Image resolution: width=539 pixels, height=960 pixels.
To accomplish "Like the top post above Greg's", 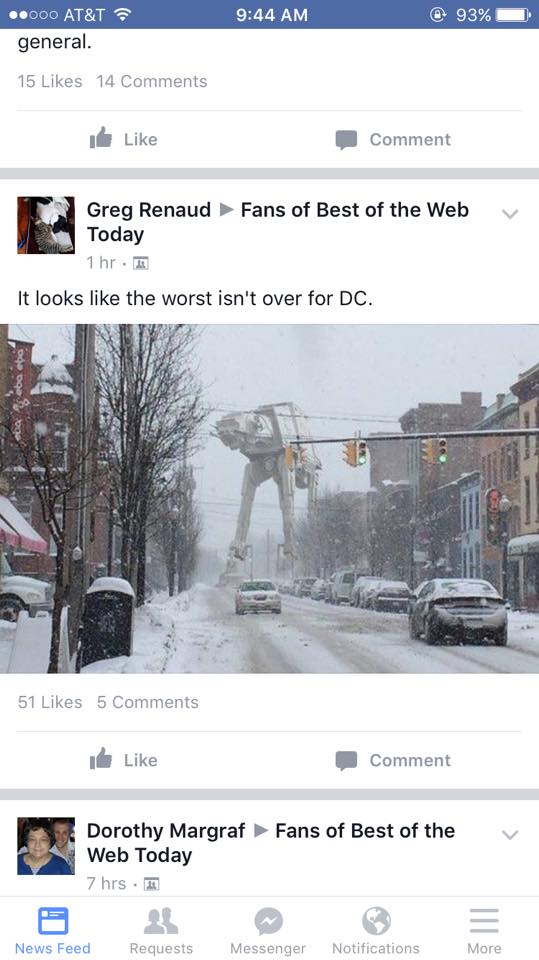I will click(x=124, y=139).
